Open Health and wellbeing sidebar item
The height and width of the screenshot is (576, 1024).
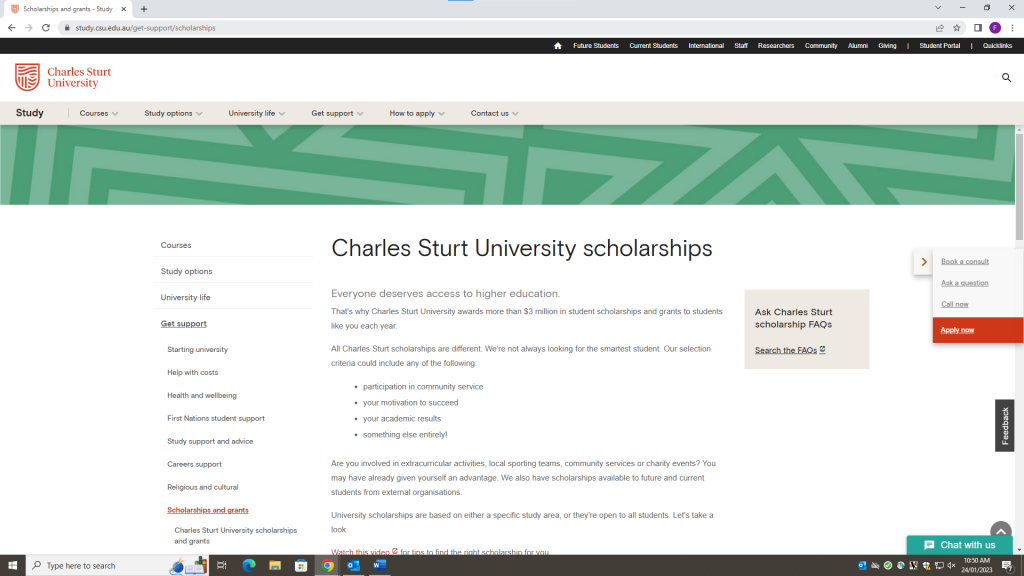tap(202, 396)
